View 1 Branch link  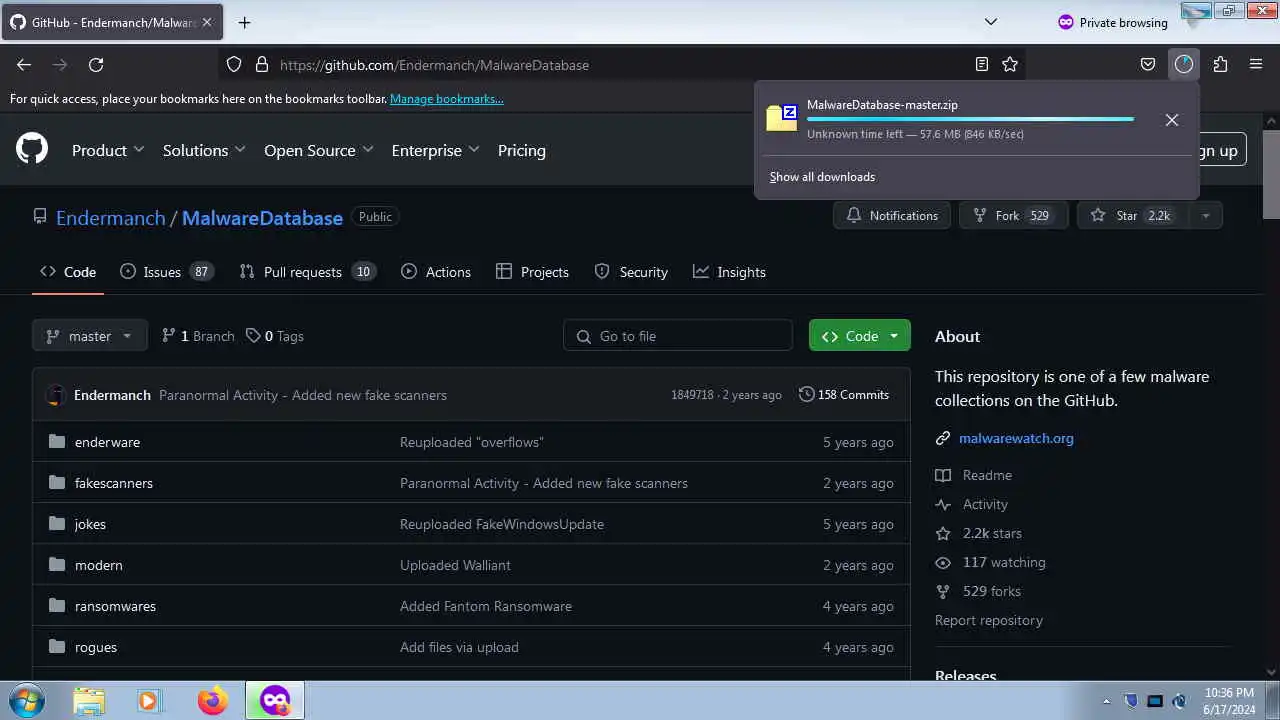point(198,336)
